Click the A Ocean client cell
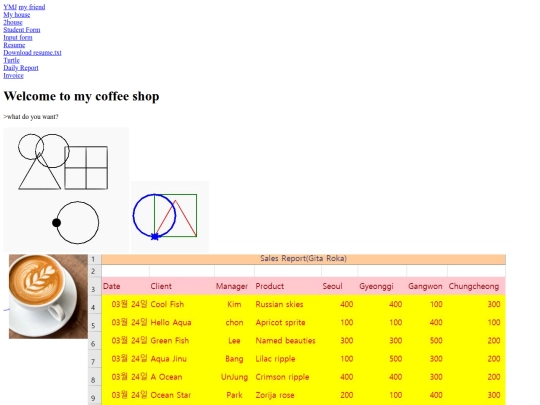 [166, 377]
